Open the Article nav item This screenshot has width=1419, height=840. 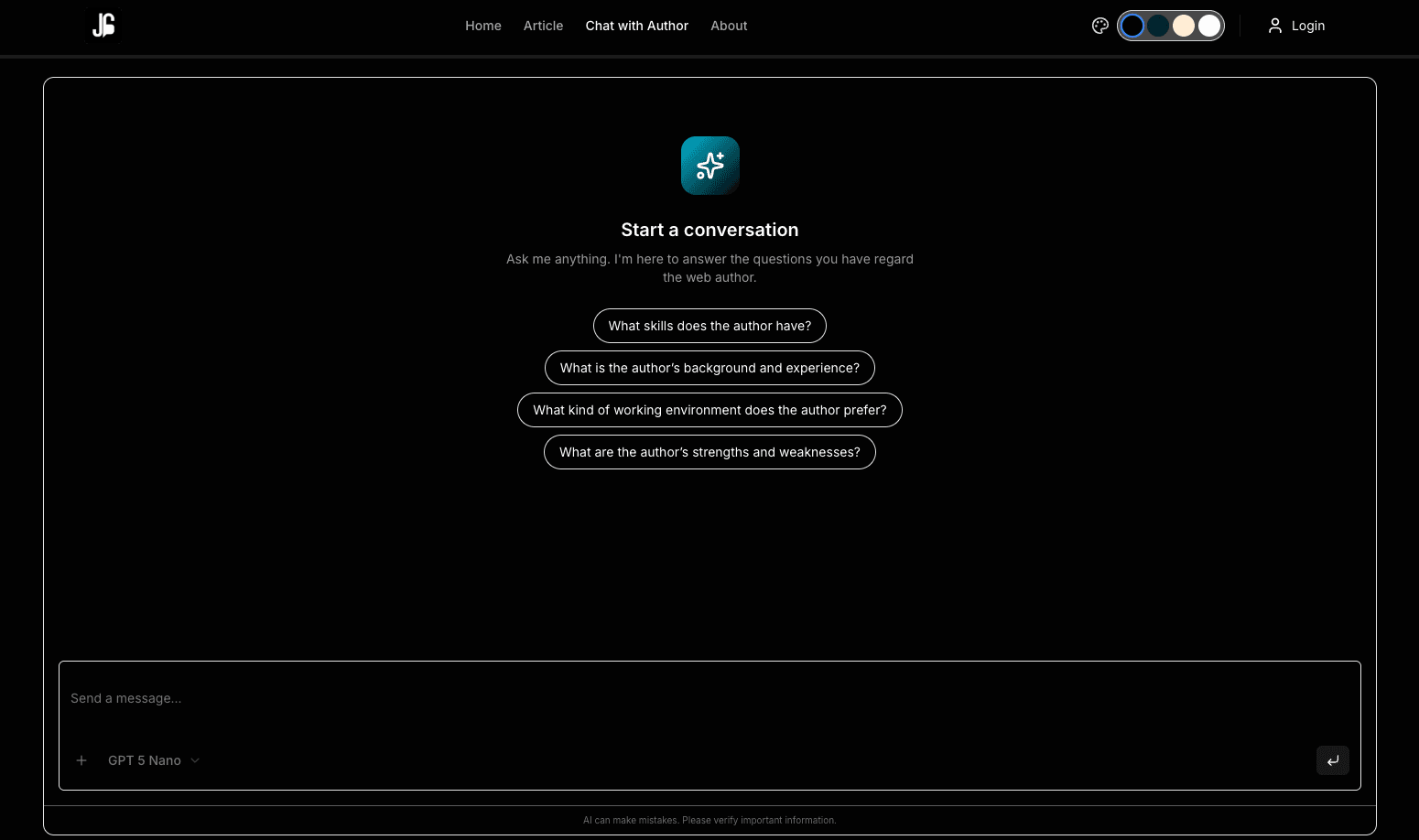[x=543, y=26]
